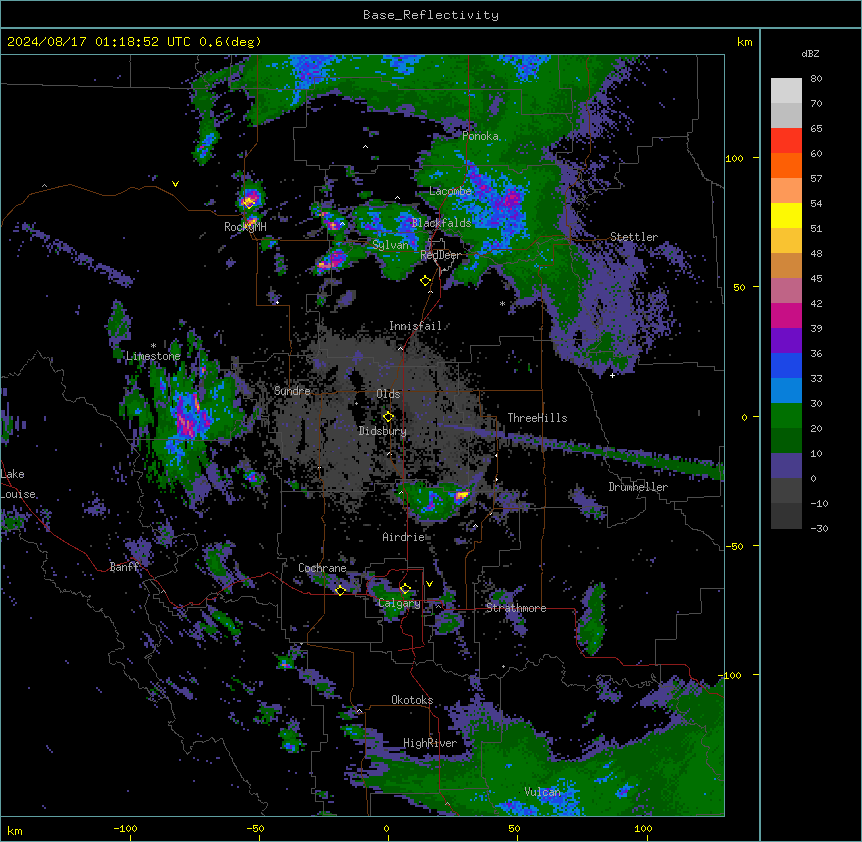The image size is (862, 842).
Task: Select the yellow diamond marker above Calgary label
Action: coord(405,589)
